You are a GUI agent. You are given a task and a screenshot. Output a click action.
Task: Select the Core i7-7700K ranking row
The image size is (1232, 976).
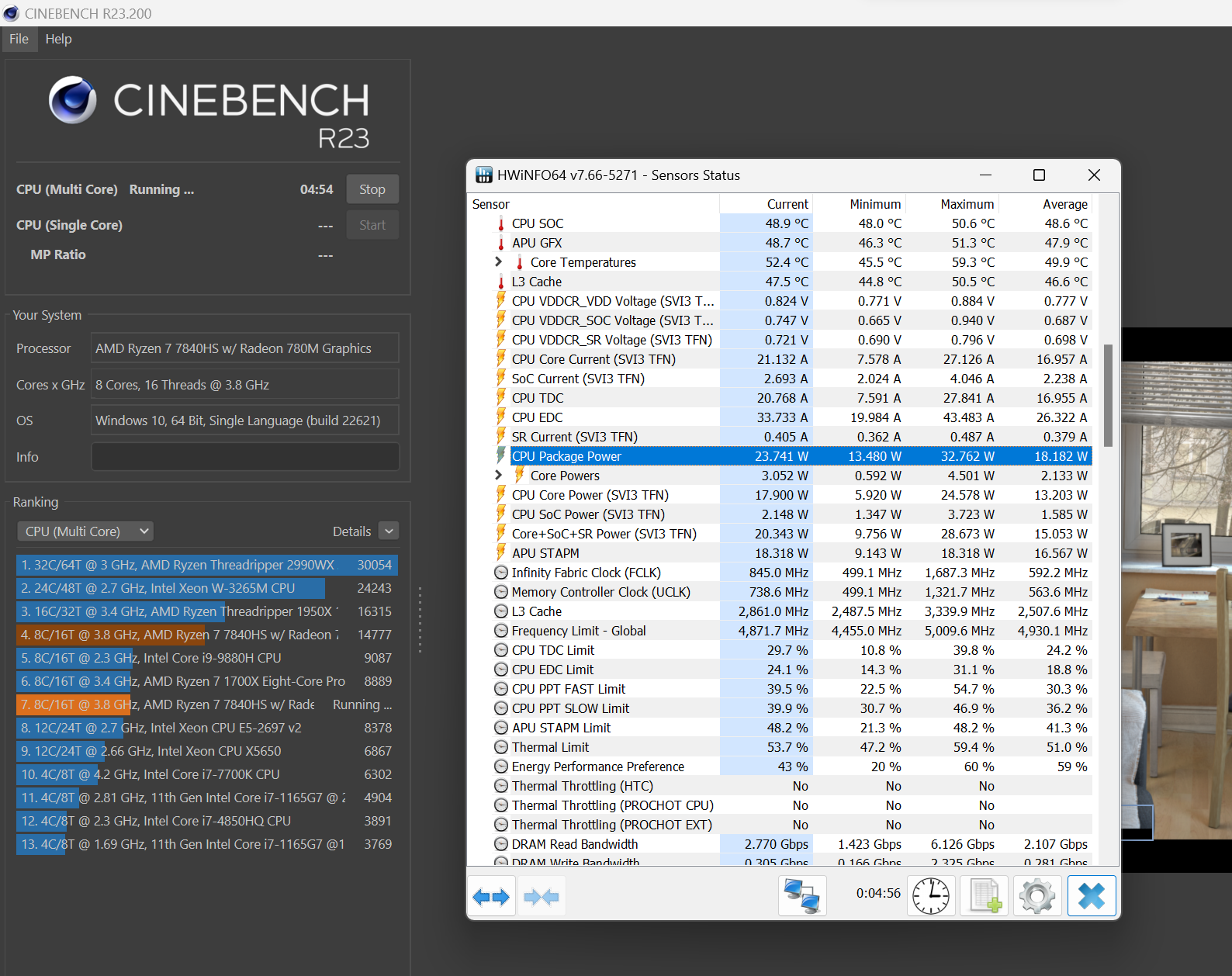click(207, 774)
